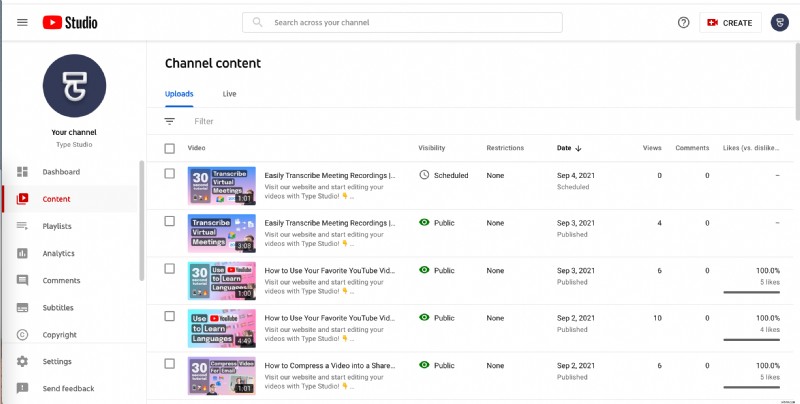Click Public eye icon on 1:00 languages row

click(424, 270)
